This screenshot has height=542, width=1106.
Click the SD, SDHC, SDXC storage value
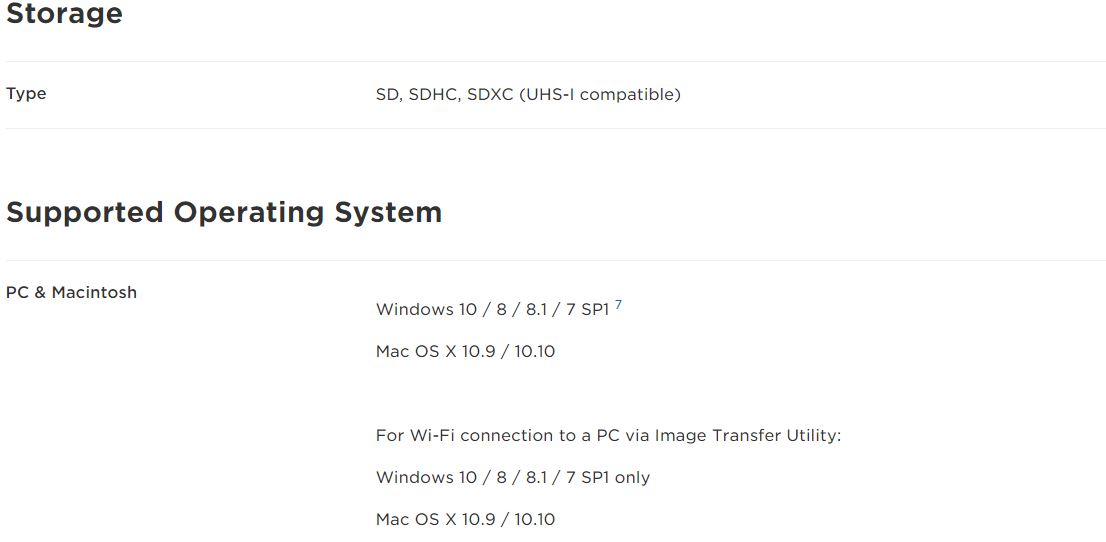click(528, 95)
